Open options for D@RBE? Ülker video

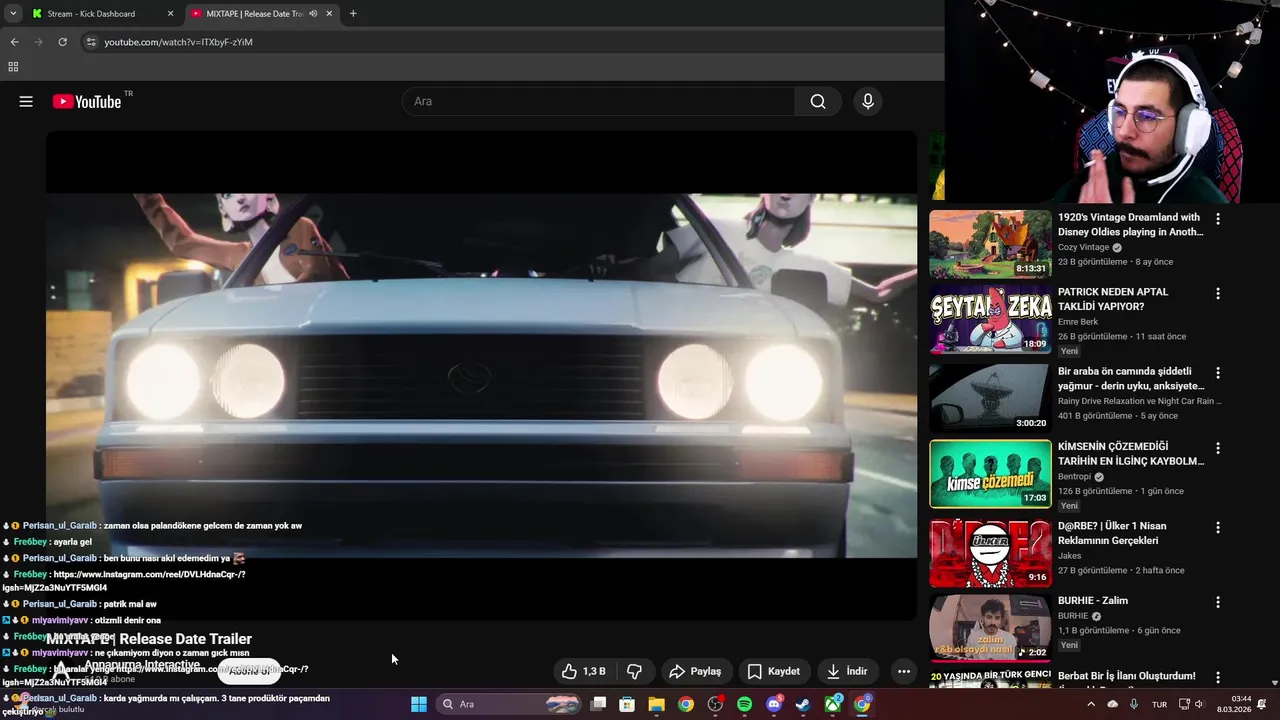(1218, 527)
